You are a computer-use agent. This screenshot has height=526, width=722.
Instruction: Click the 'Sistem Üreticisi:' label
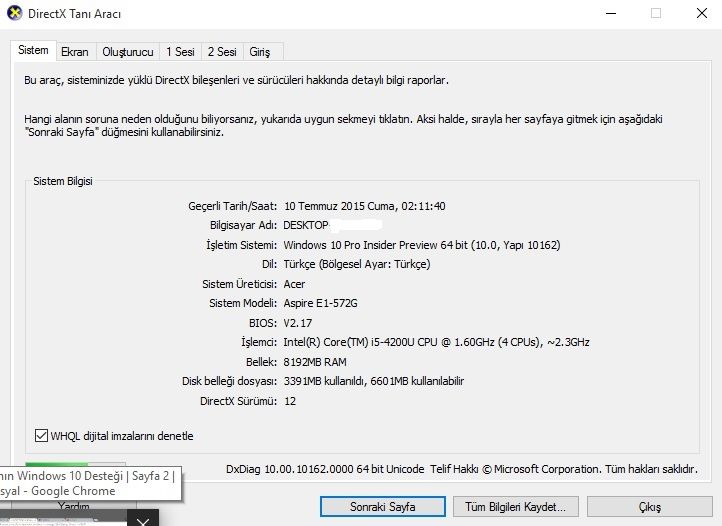(239, 284)
